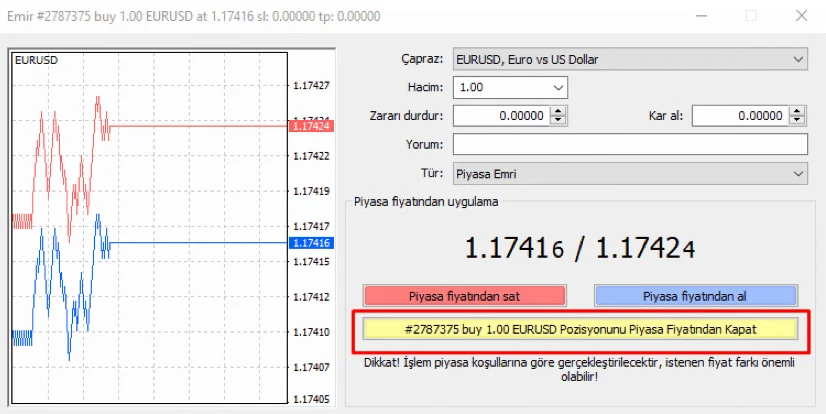This screenshot has width=826, height=414.
Task: Increase Kar al with up arrow
Action: (797, 111)
